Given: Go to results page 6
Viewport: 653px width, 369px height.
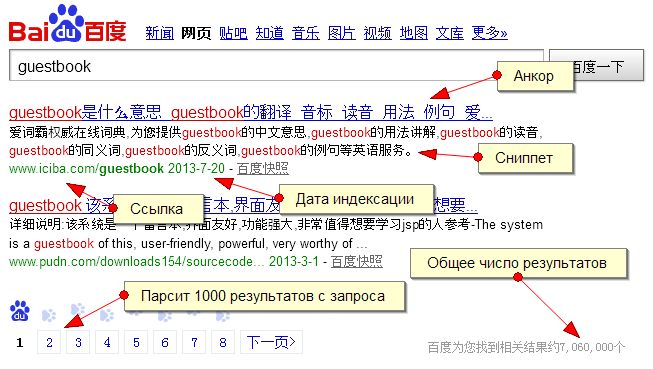Looking at the screenshot, I should (165, 342).
